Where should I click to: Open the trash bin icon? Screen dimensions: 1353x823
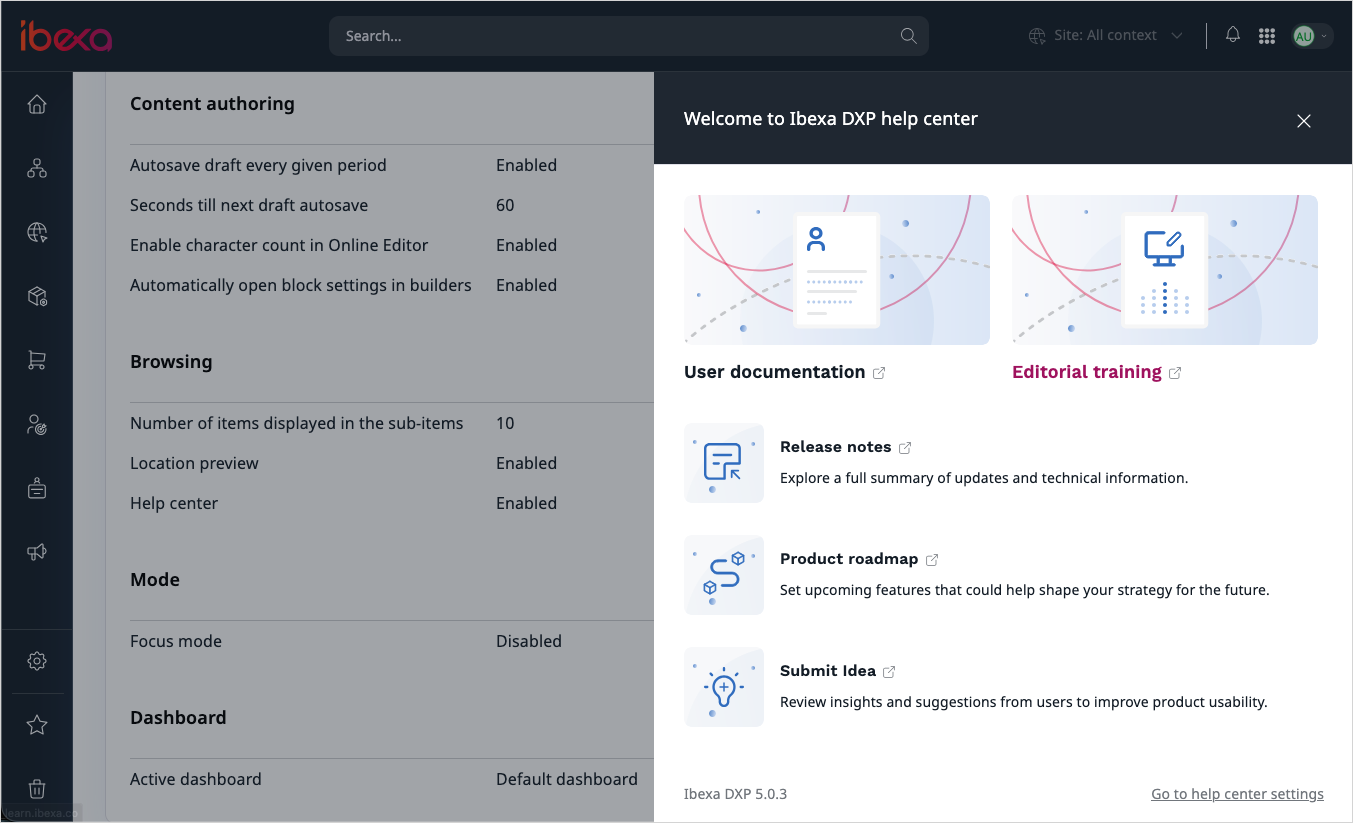[37, 789]
